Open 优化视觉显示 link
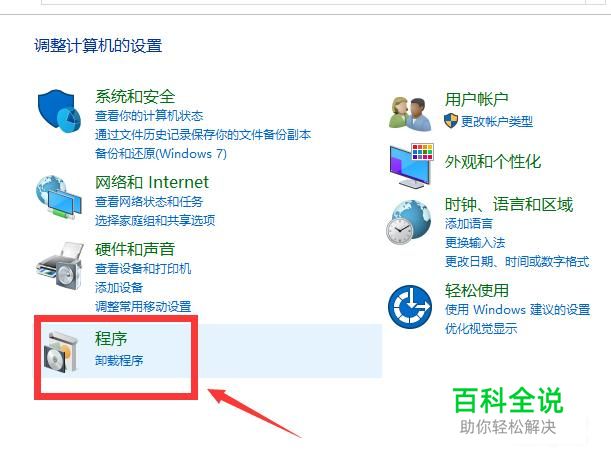 pyautogui.click(x=481, y=328)
